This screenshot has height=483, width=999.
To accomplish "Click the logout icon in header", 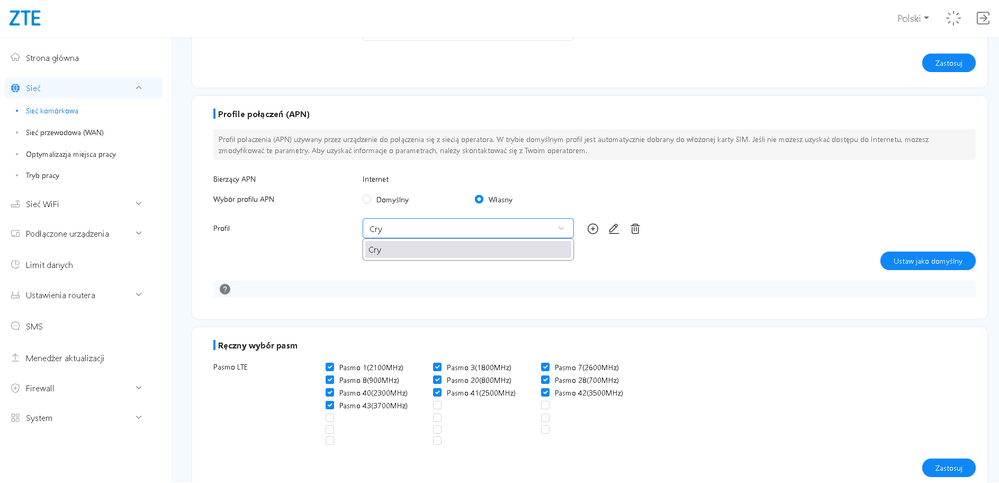I will click(x=982, y=18).
